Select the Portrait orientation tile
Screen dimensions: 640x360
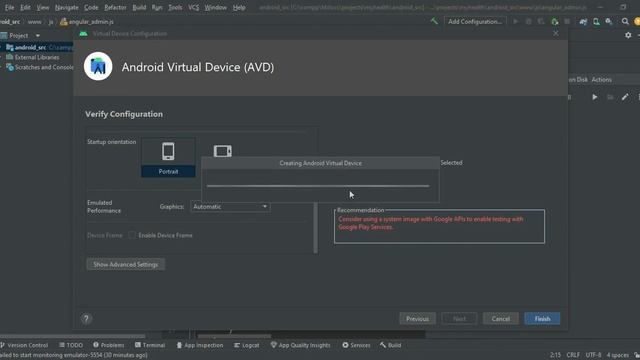[168, 158]
